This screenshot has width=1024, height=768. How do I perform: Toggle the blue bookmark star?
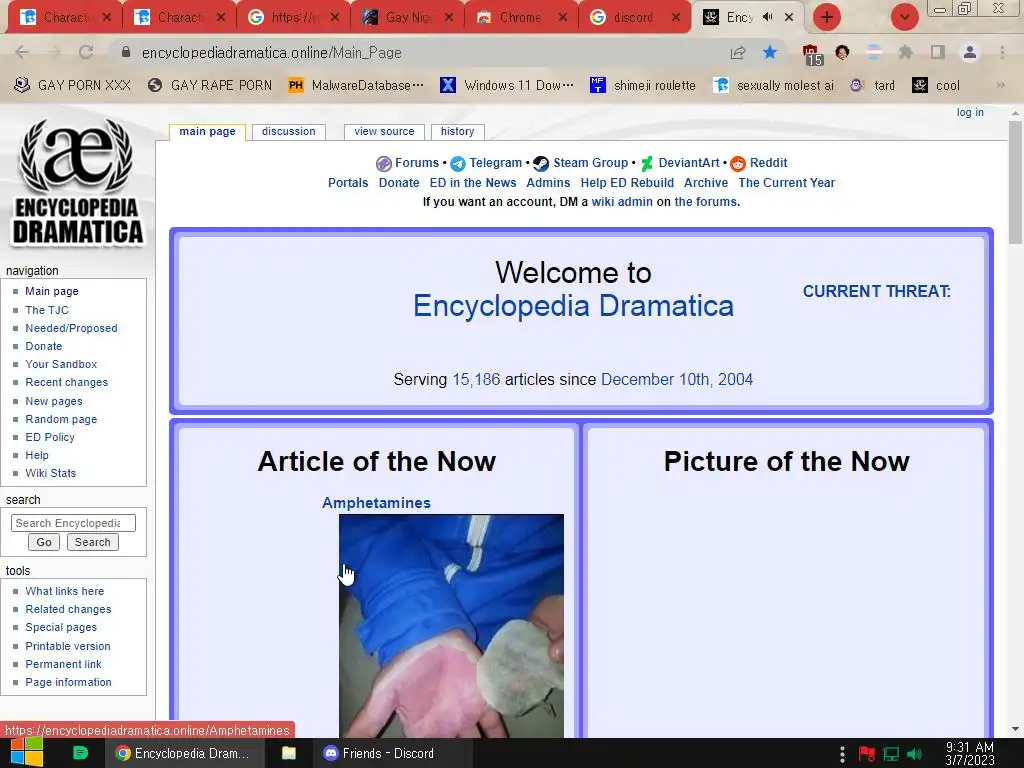pos(770,52)
